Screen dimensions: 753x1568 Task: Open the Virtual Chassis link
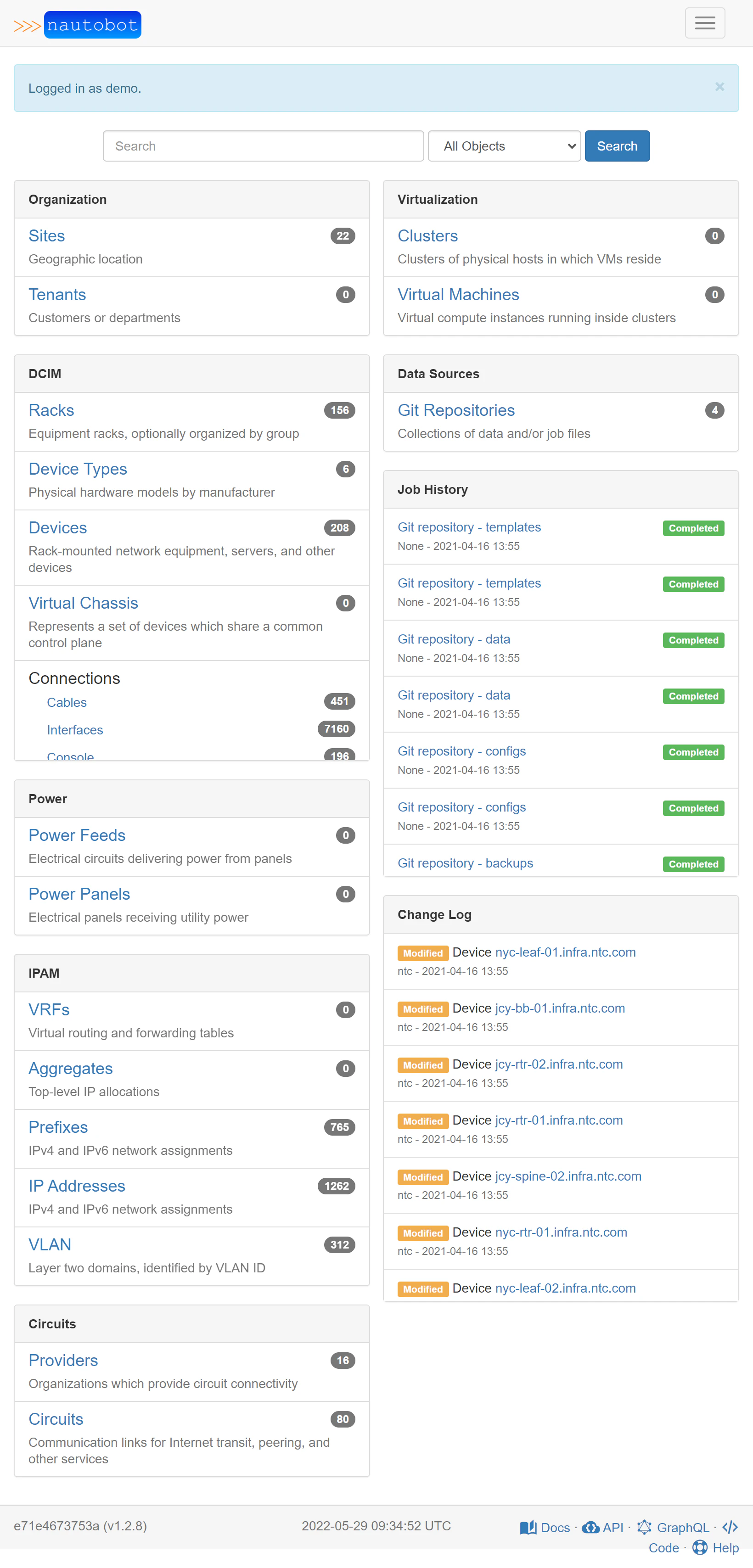84,603
